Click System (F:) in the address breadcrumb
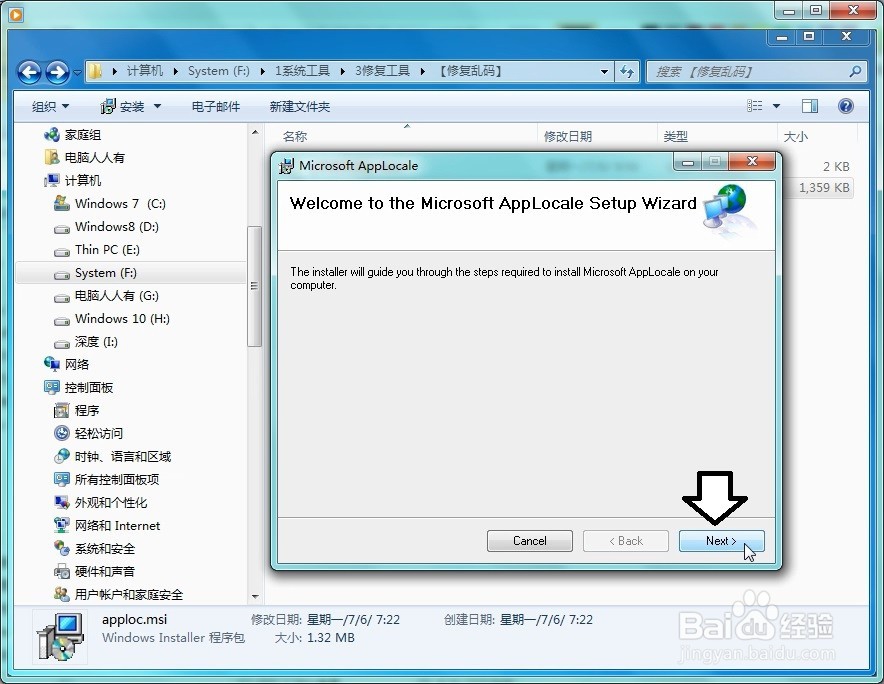Screen dimensions: 884x684 219,71
